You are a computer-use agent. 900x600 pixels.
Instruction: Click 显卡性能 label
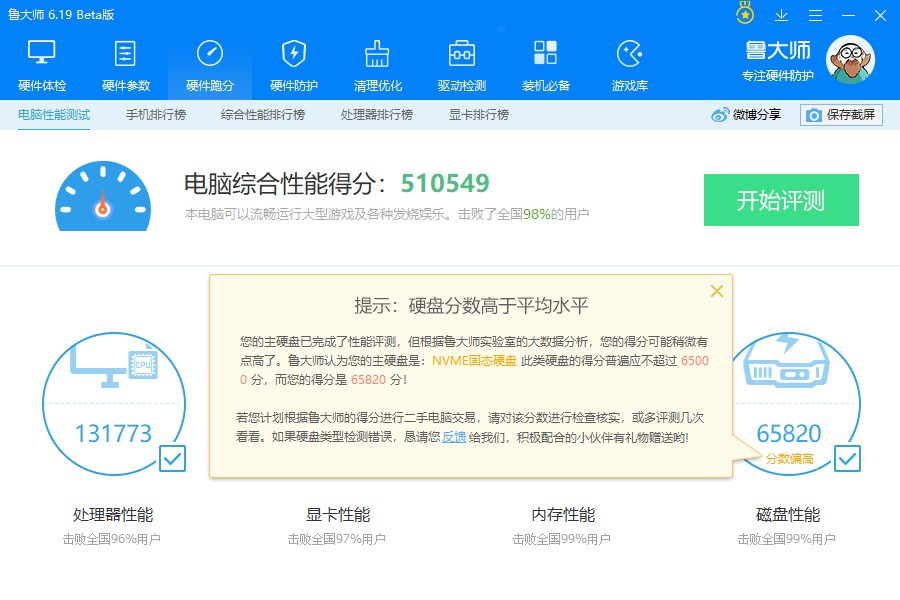[338, 514]
